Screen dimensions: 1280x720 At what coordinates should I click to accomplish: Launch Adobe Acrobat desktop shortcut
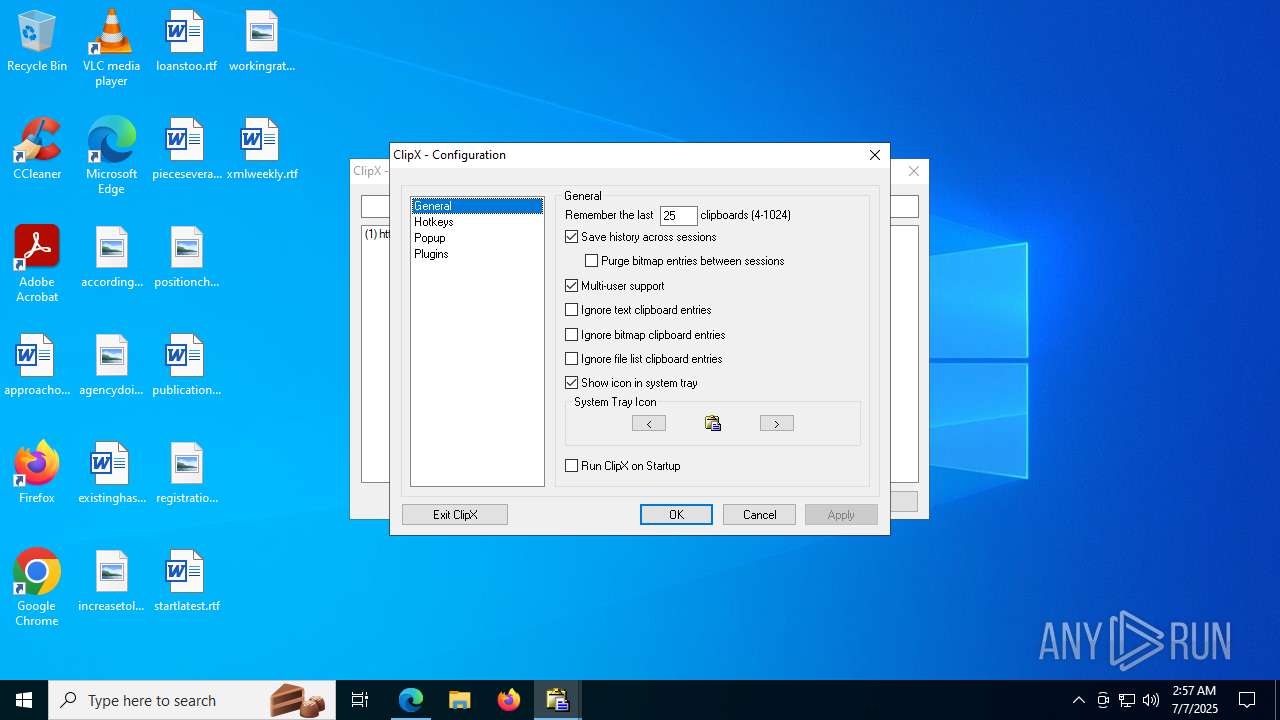coord(37,264)
